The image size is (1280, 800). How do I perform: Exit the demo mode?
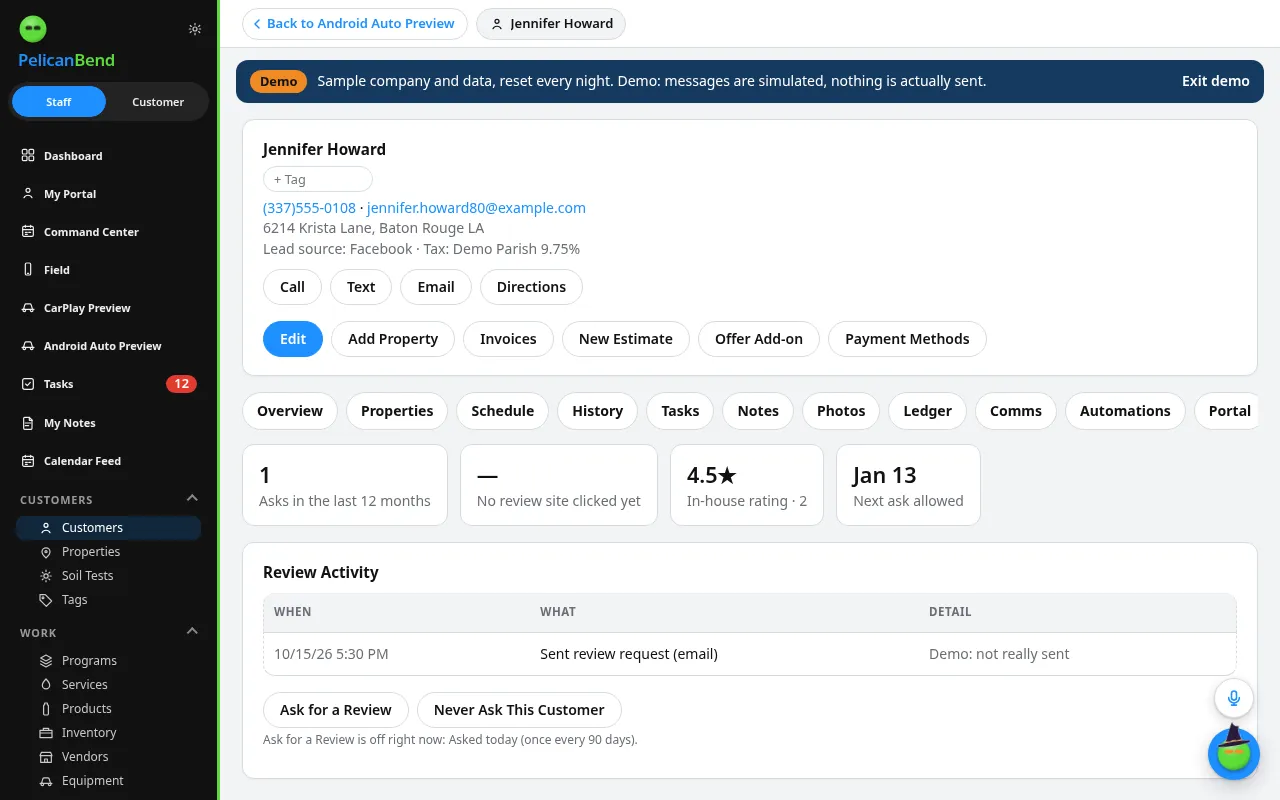pyautogui.click(x=1216, y=81)
